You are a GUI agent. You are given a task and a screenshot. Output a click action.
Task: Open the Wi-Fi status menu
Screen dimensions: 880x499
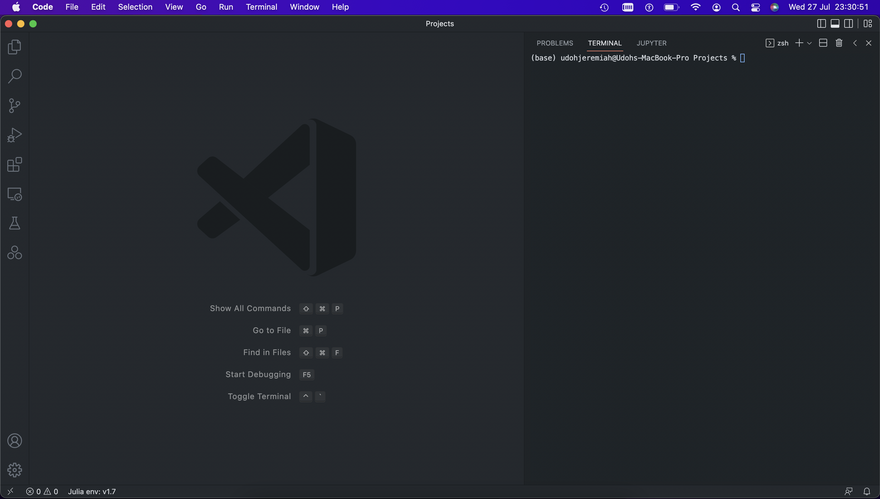(695, 7)
